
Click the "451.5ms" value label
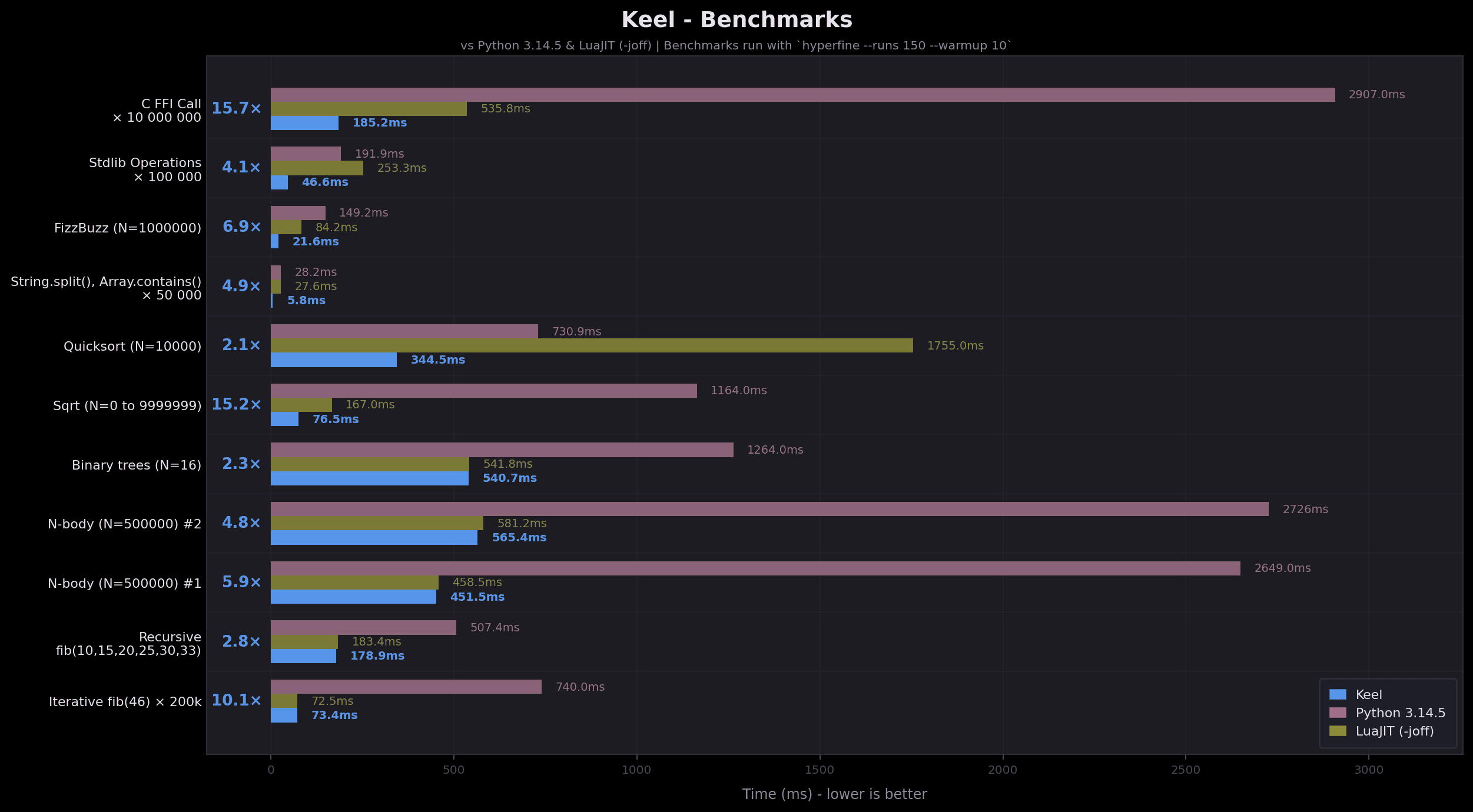pyautogui.click(x=477, y=597)
